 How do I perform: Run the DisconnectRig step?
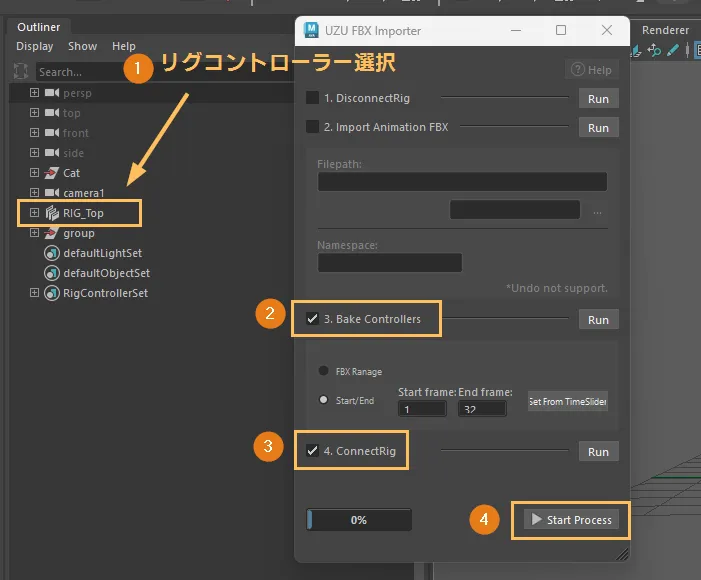click(x=598, y=98)
